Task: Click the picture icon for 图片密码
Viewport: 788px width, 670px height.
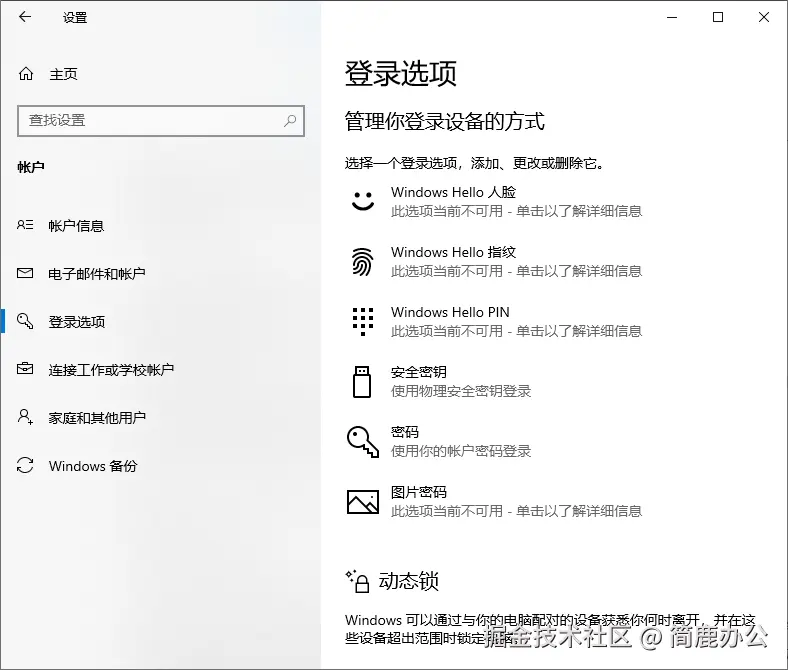Action: click(363, 502)
